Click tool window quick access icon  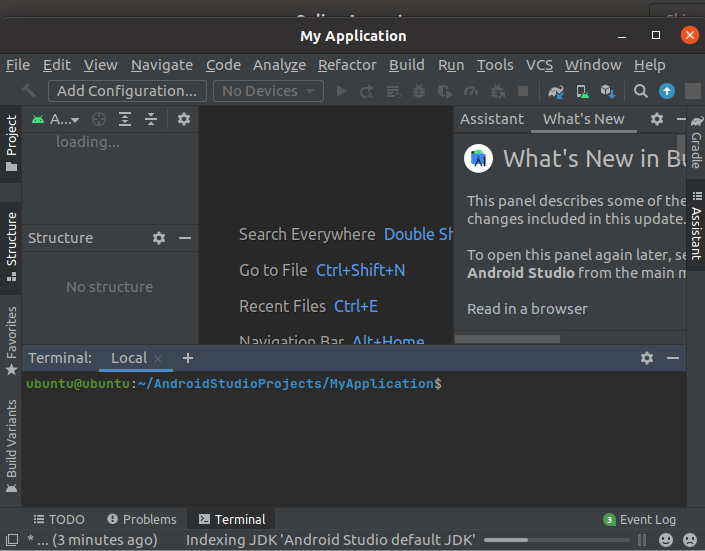pyautogui.click(x=12, y=539)
